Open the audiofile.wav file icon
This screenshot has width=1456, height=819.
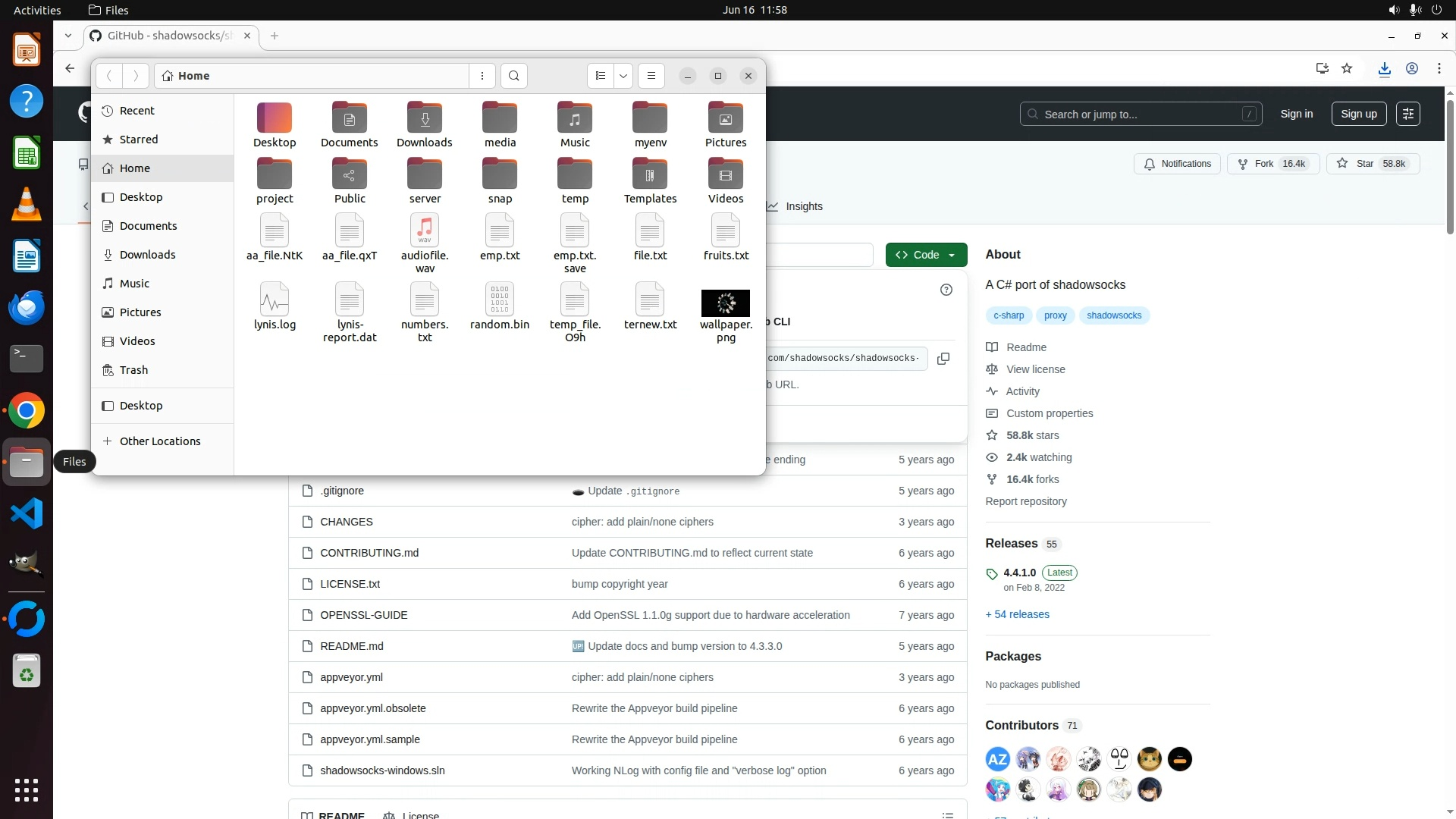pyautogui.click(x=425, y=231)
